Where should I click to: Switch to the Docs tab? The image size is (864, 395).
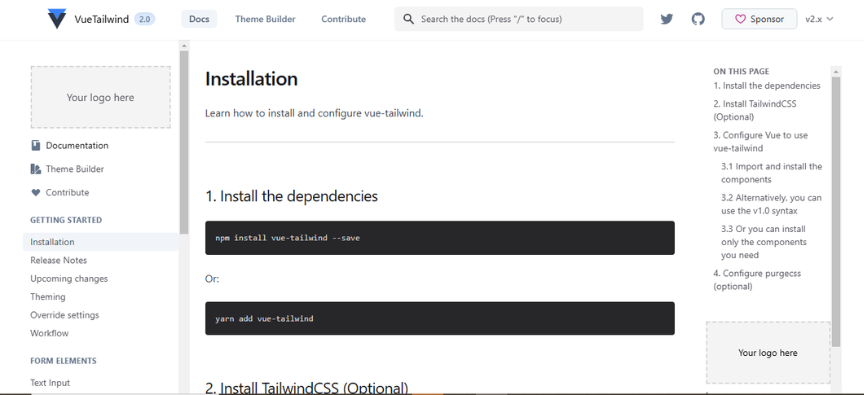point(199,19)
